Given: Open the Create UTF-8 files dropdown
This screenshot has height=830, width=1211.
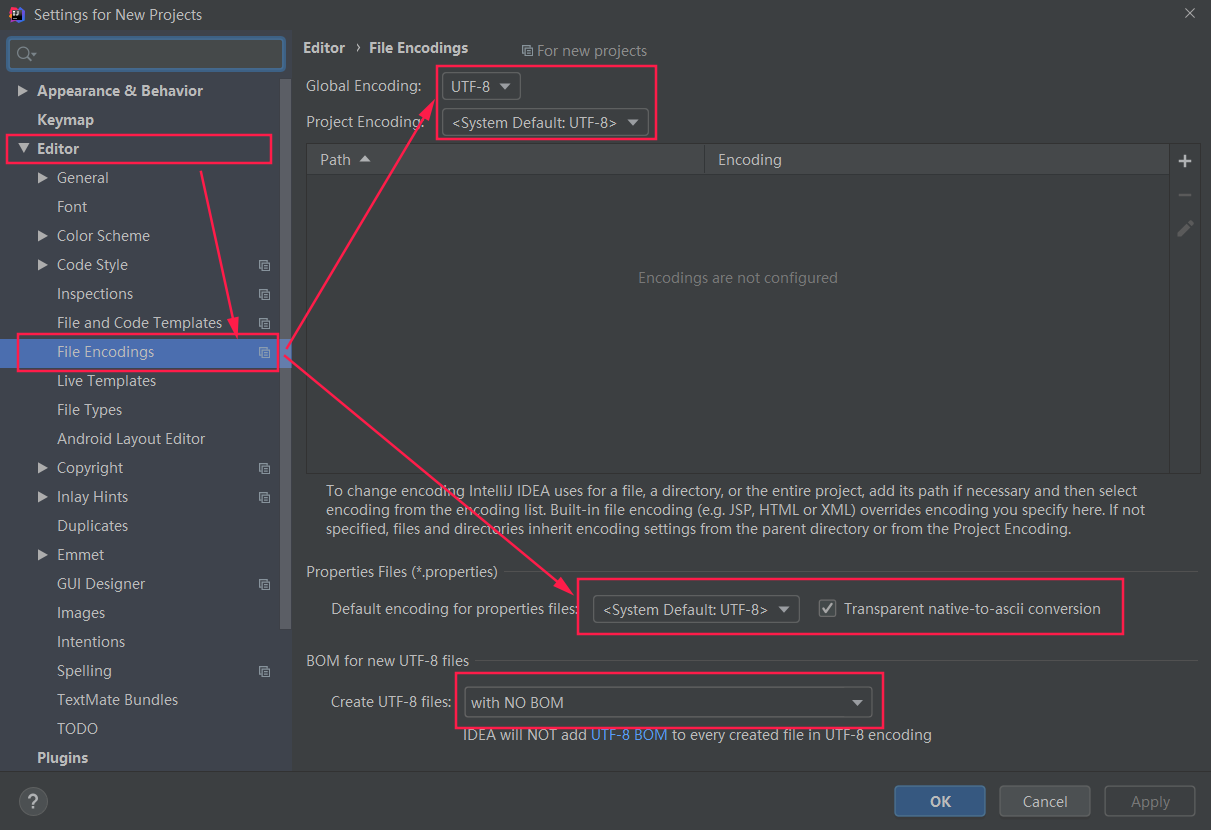Looking at the screenshot, I should (x=667, y=703).
